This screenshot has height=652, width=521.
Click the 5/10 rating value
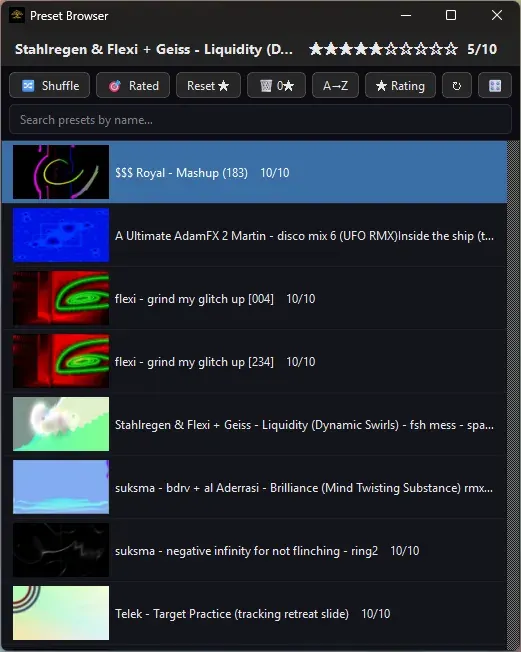pos(482,49)
